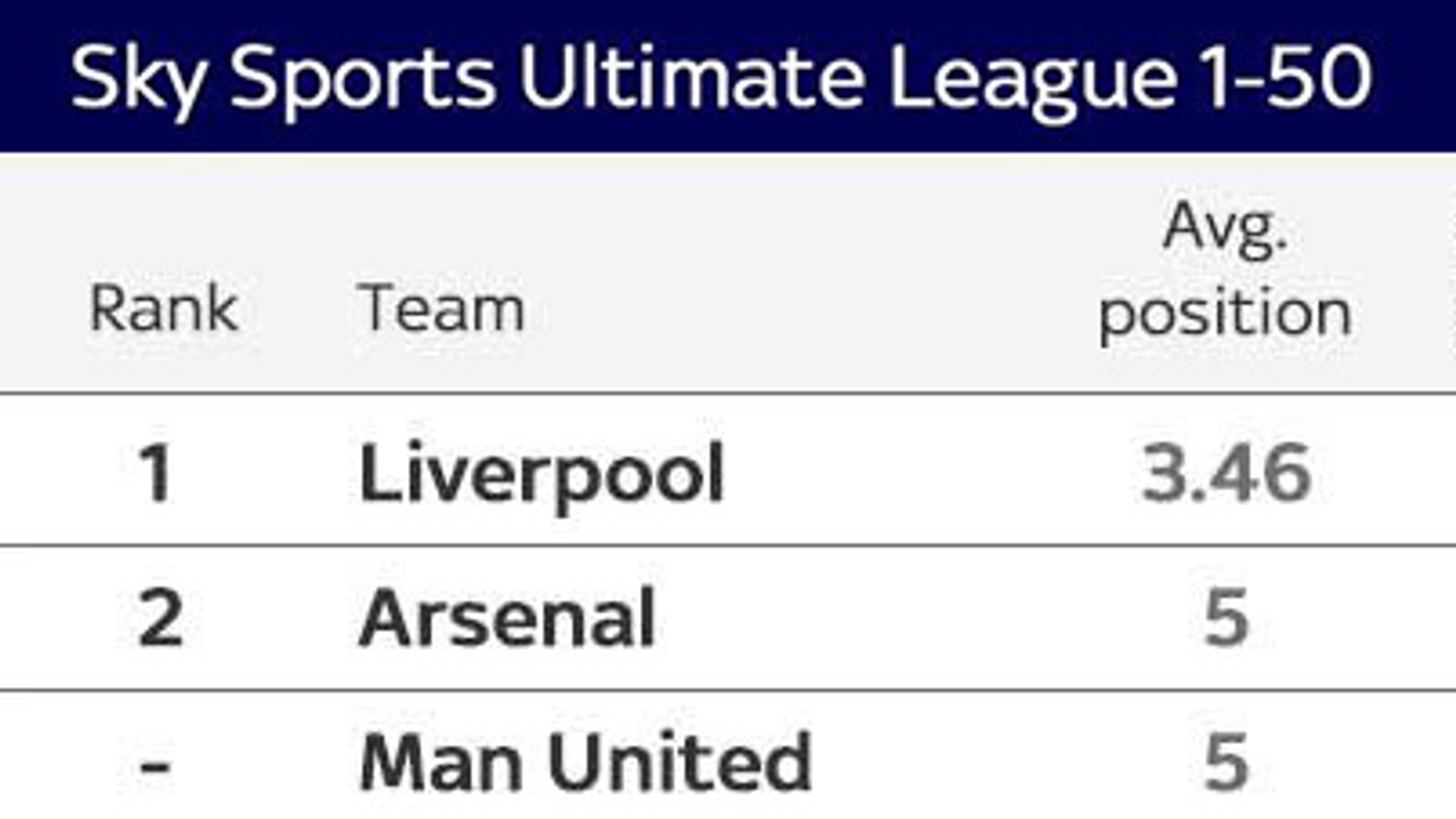The width and height of the screenshot is (1456, 819).
Task: Click rank number 2 cell
Action: 160,619
